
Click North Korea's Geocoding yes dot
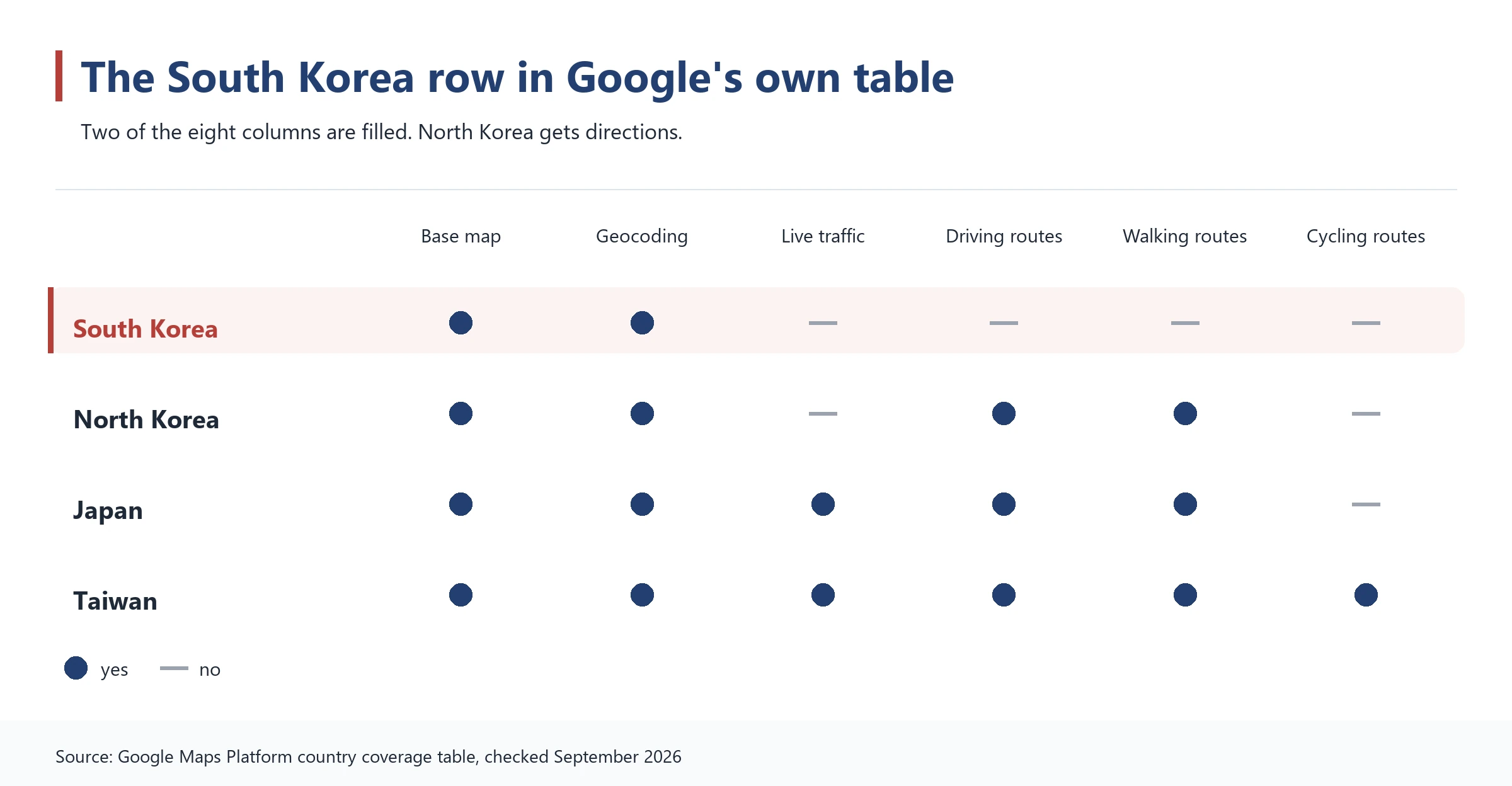click(x=642, y=414)
